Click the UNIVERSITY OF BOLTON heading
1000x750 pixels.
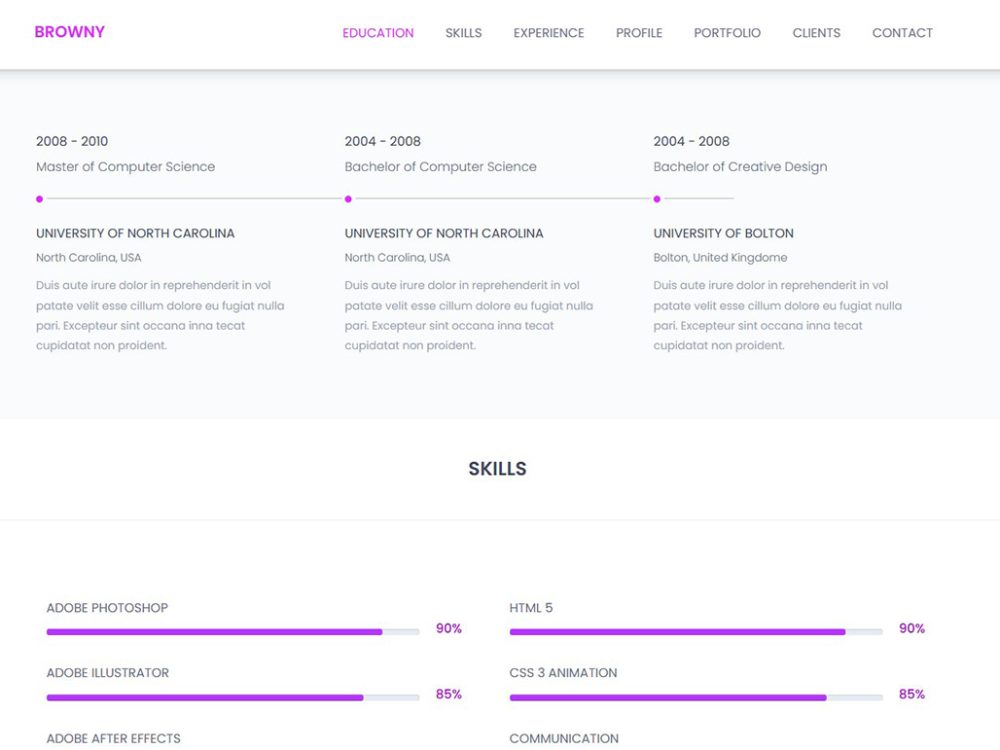[x=723, y=233]
